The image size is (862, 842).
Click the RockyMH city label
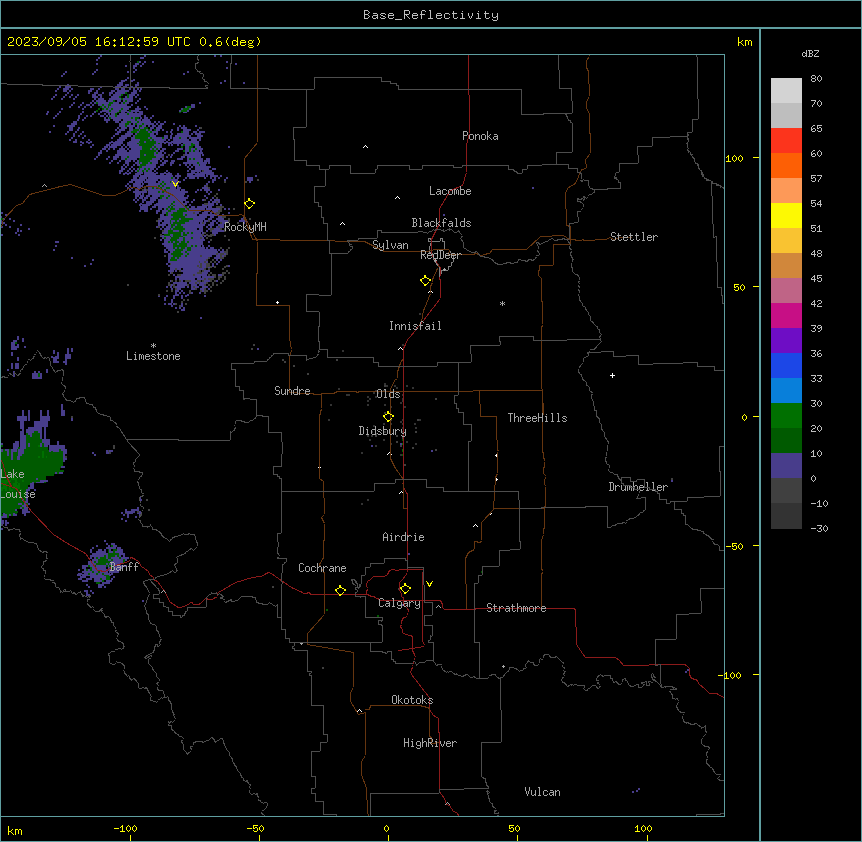(245, 227)
